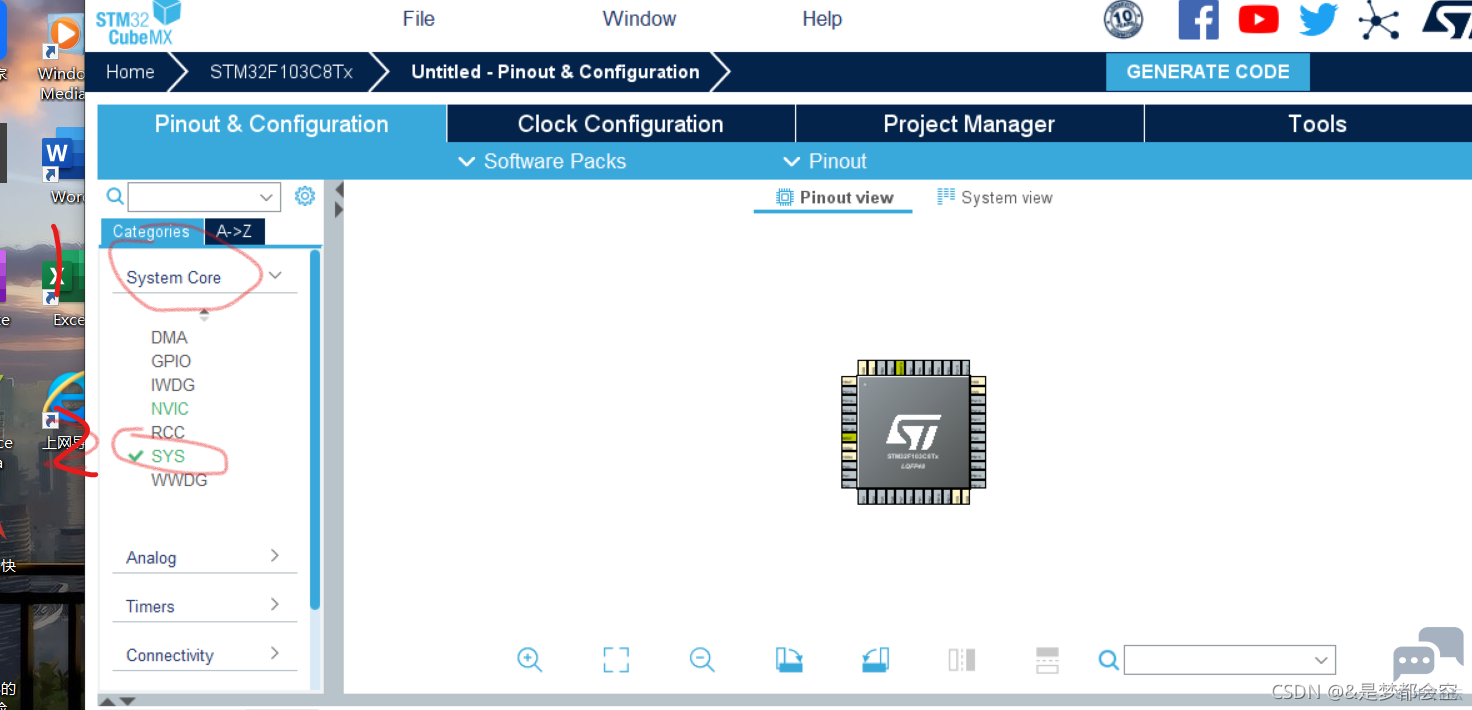Collapse the System Core category

tap(275, 276)
